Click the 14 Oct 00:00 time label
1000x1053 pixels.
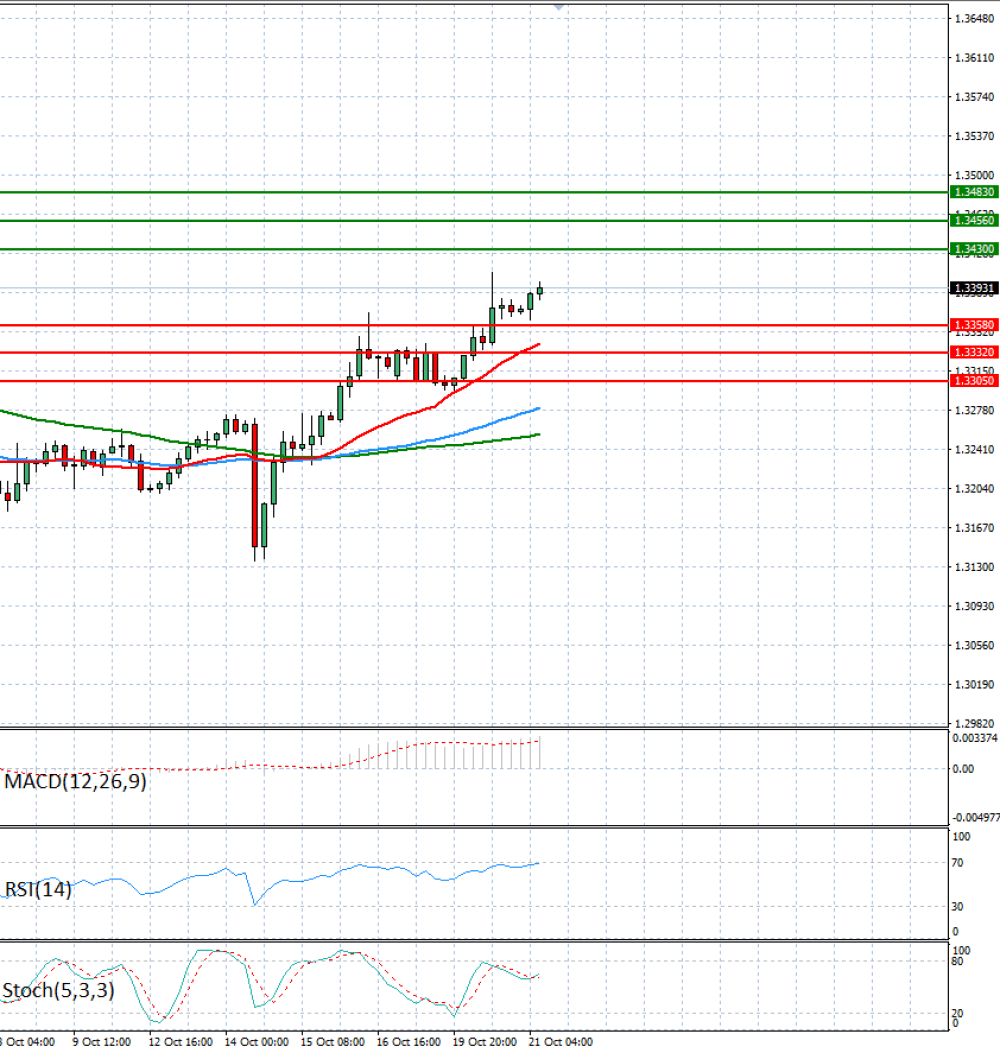[x=257, y=1042]
